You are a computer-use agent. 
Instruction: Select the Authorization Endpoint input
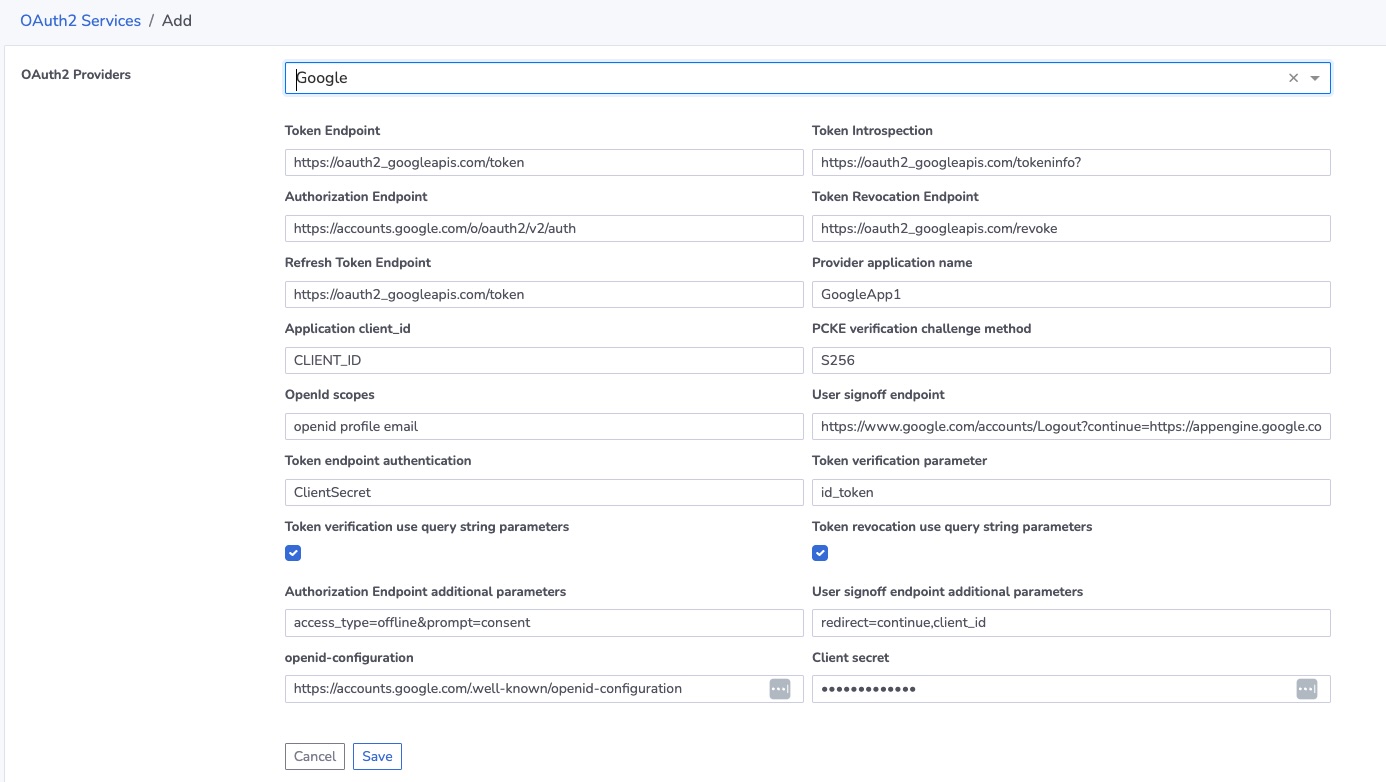pyautogui.click(x=544, y=228)
